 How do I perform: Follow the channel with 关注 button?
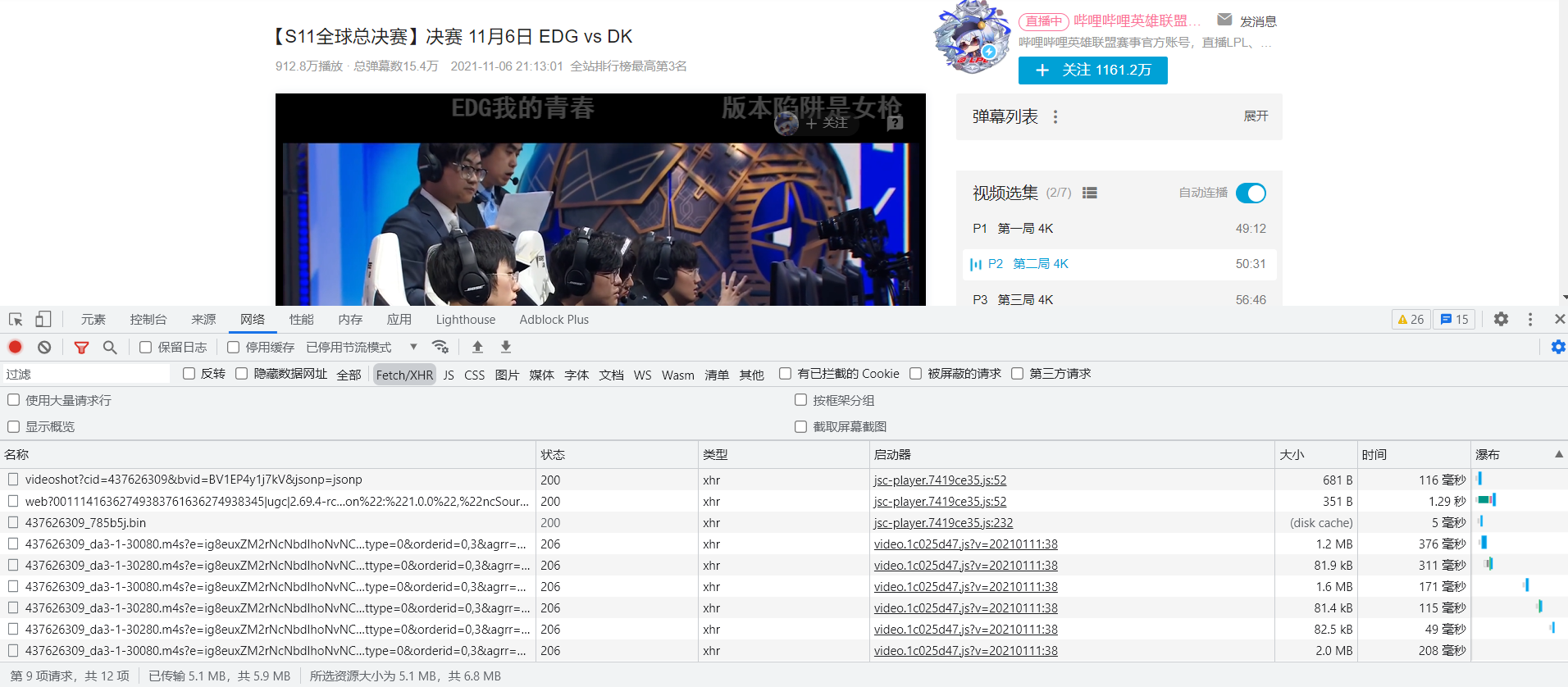tap(1092, 71)
